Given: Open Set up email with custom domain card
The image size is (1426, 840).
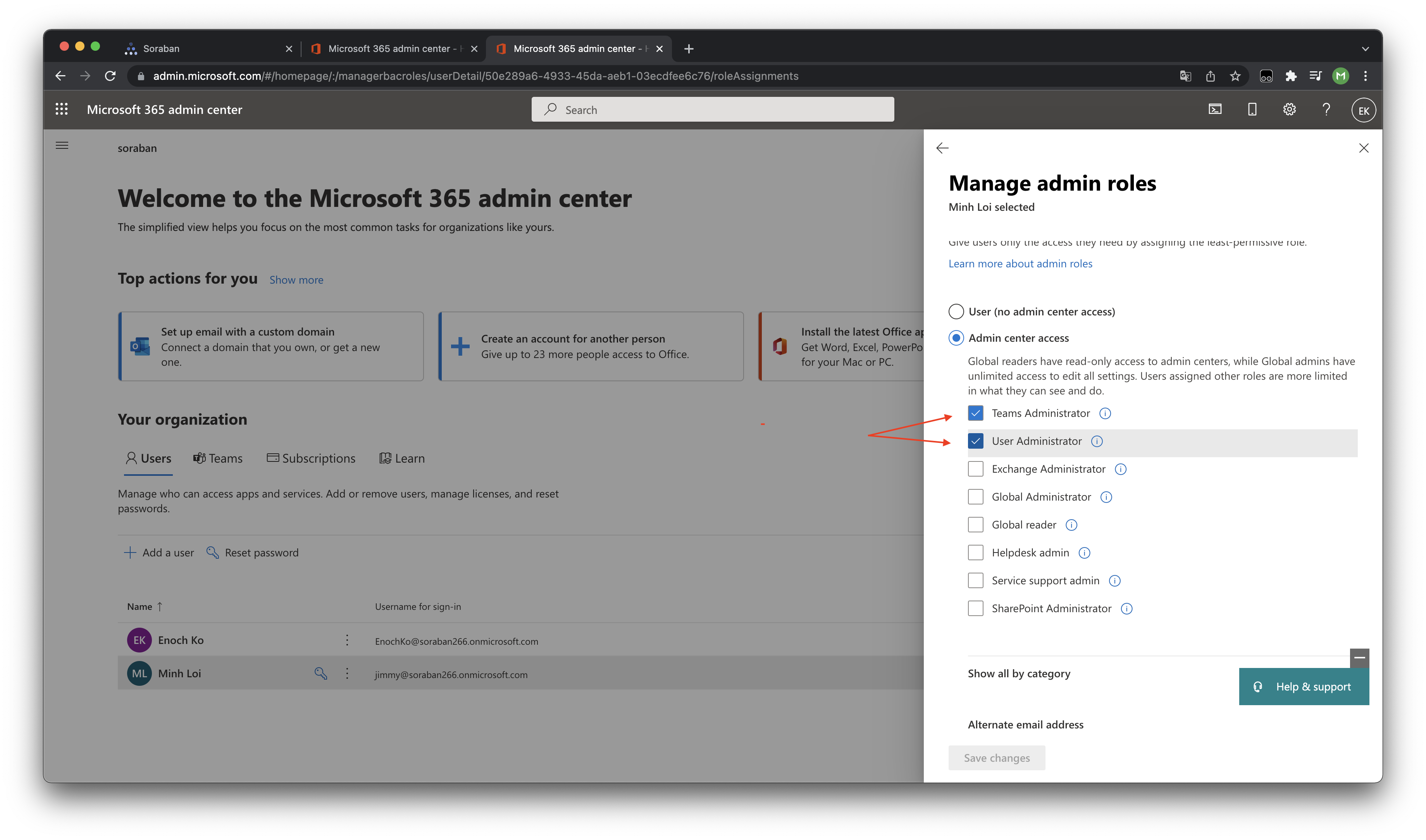Looking at the screenshot, I should pos(270,346).
